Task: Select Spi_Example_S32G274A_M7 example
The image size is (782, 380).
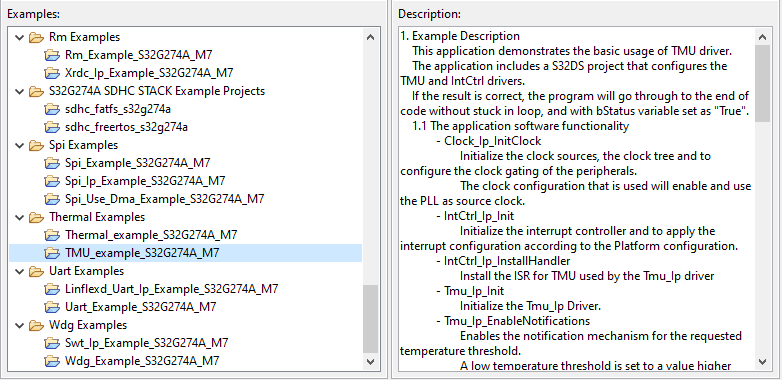Action: [x=138, y=163]
